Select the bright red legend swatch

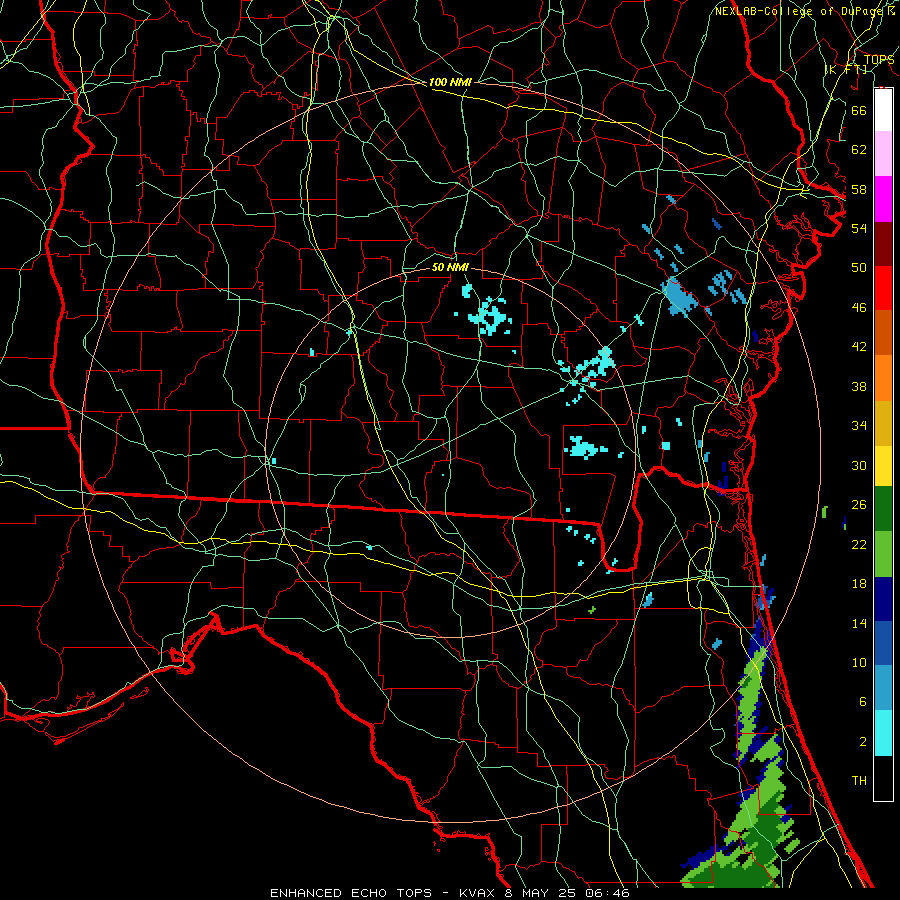[x=883, y=288]
